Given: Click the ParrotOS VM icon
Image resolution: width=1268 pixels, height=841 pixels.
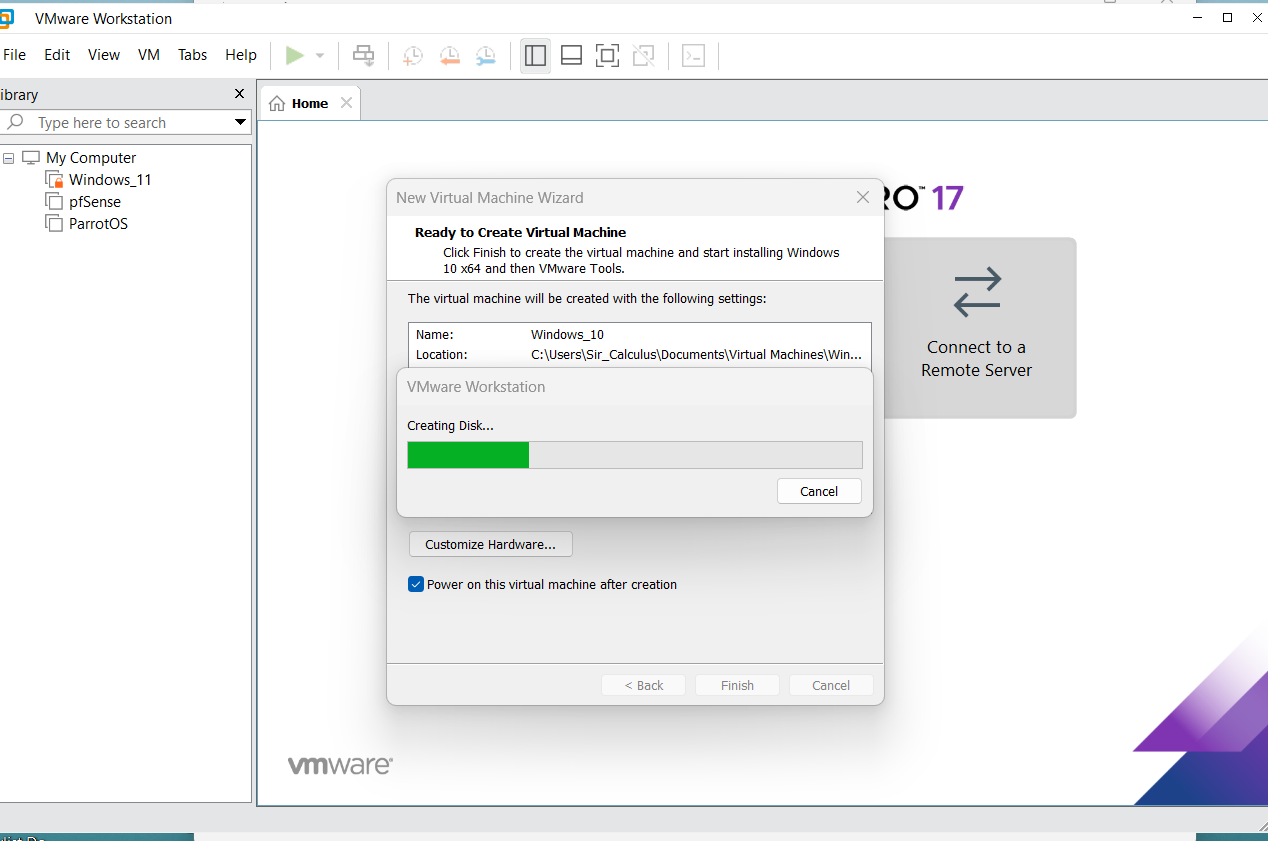Looking at the screenshot, I should click(x=54, y=224).
